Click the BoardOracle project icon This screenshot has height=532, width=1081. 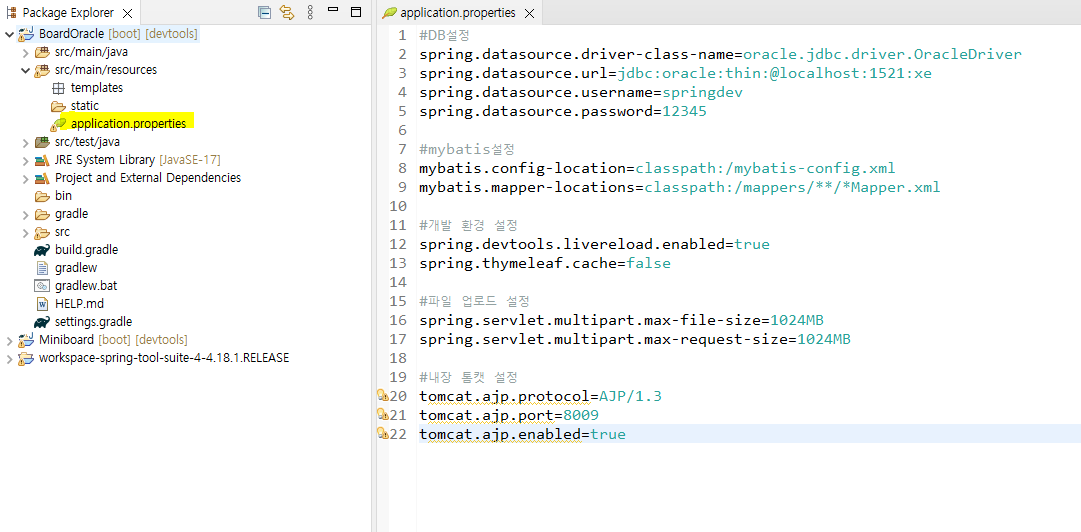[x=26, y=34]
